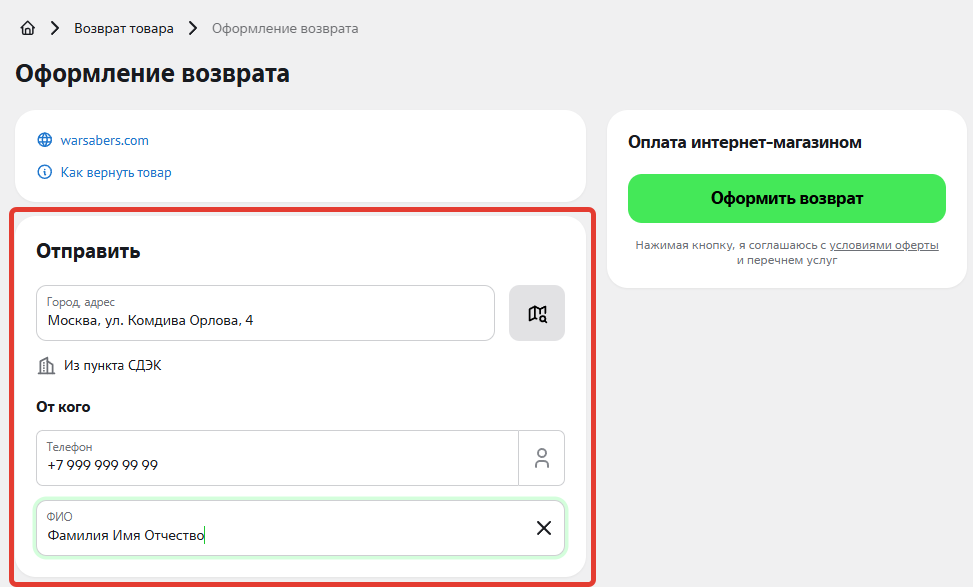
Task: Clear the ФИО field with X
Action: [x=543, y=528]
